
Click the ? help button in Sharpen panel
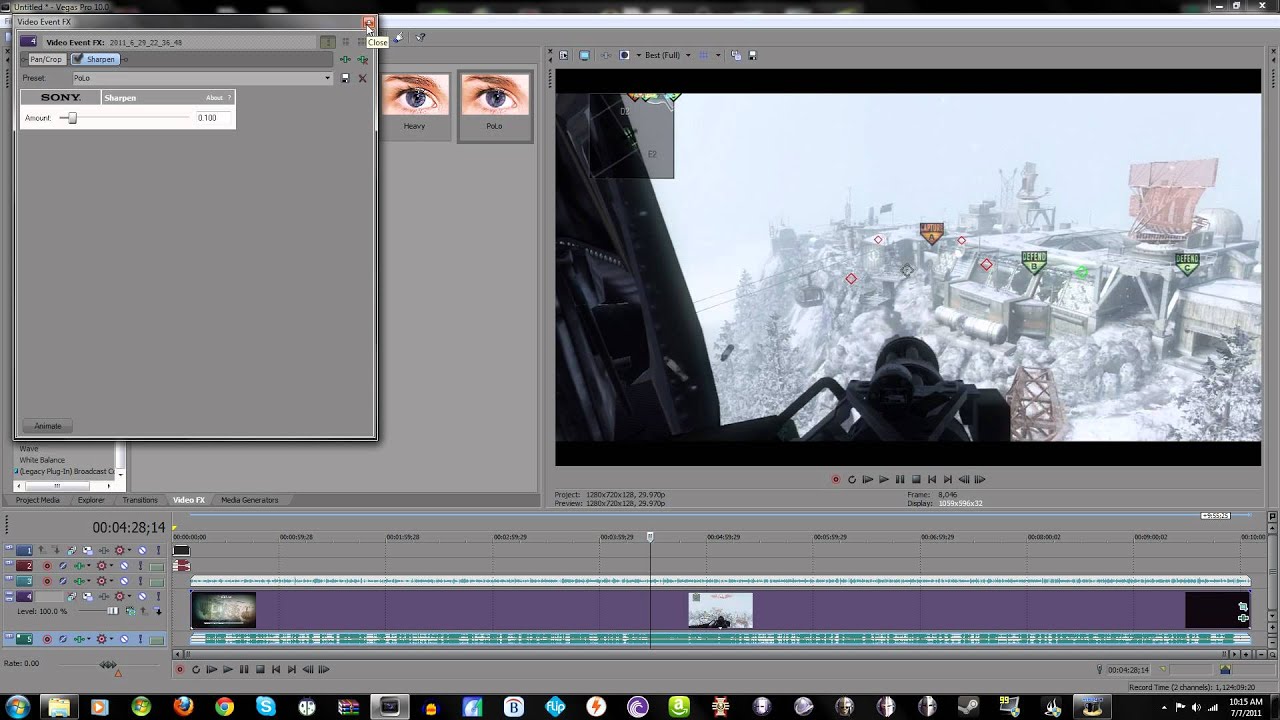click(229, 98)
